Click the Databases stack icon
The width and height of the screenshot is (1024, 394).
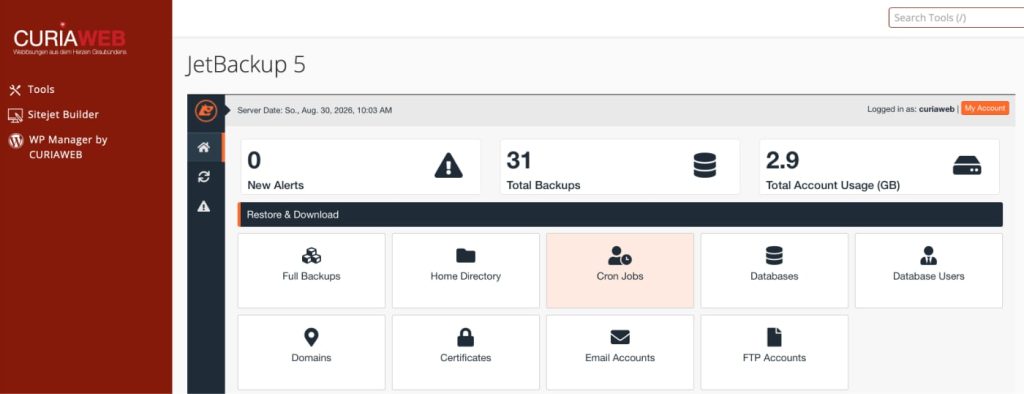click(774, 255)
